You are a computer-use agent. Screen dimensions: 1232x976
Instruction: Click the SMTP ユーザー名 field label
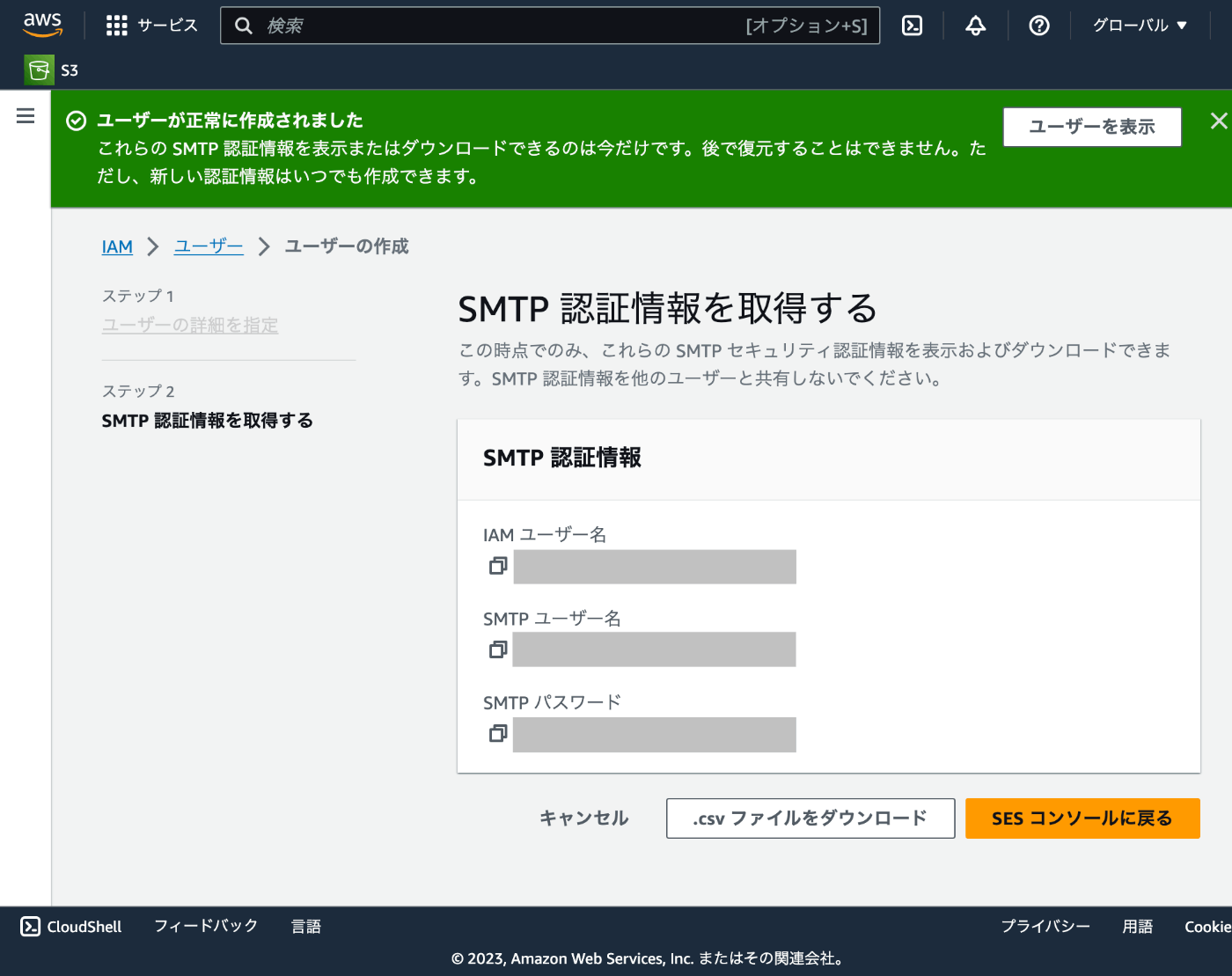pyautogui.click(x=553, y=619)
